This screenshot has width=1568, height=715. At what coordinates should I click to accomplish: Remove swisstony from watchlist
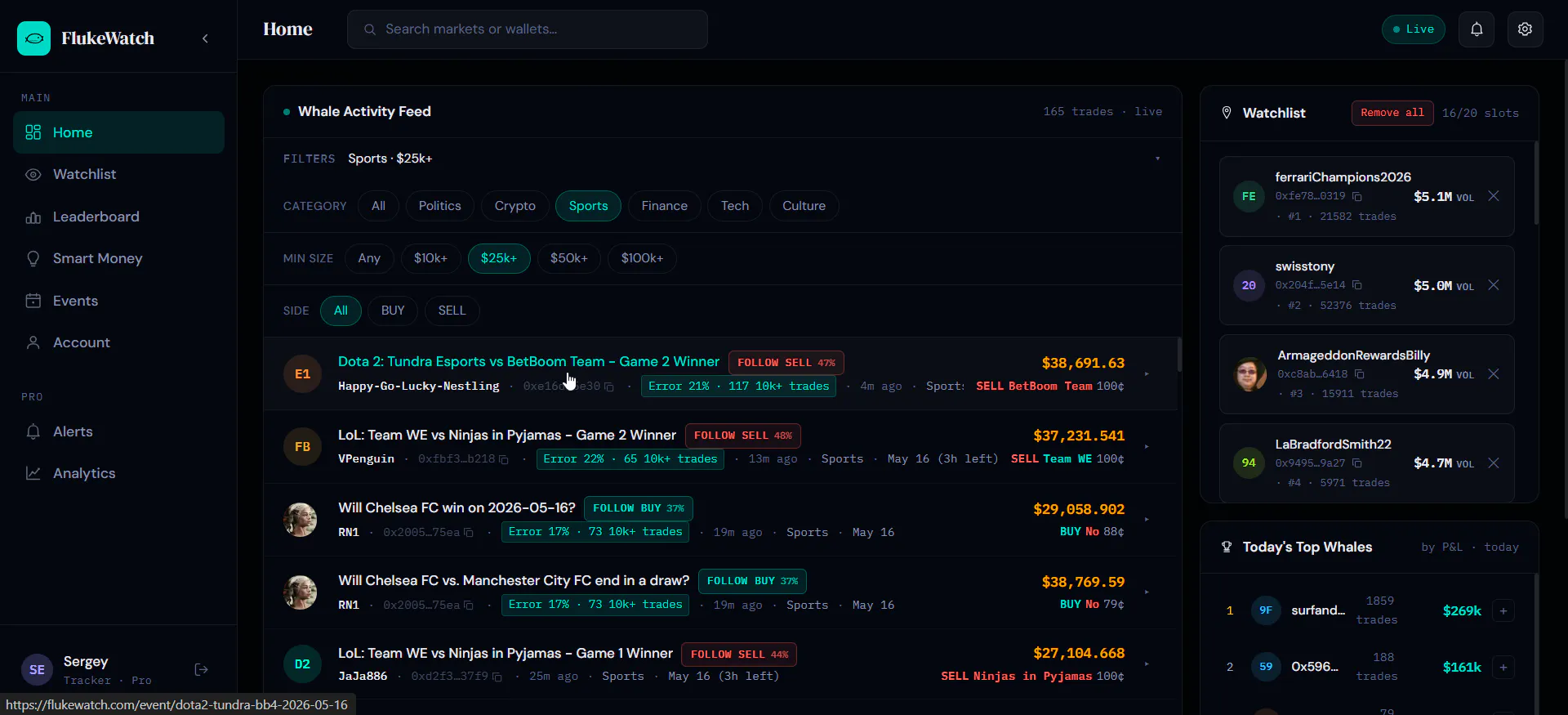1494,285
